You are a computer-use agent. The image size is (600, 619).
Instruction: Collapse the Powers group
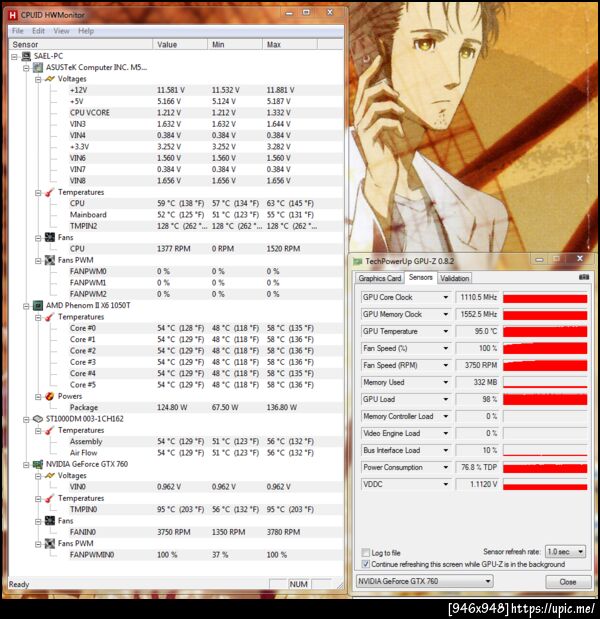click(38, 397)
